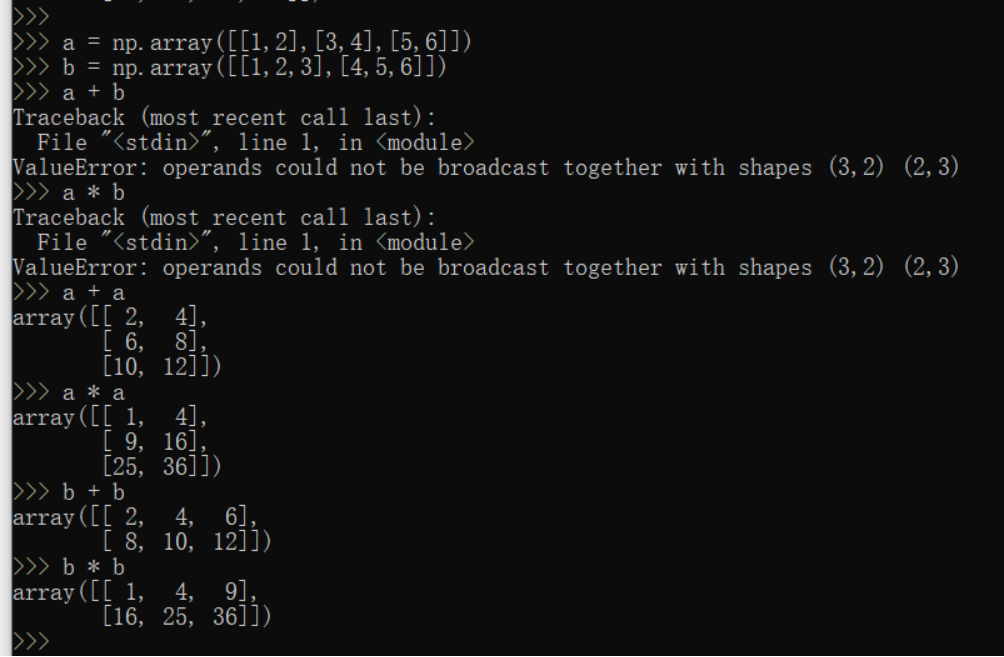Click the output row '[ 8, 10, 12]])'
The height and width of the screenshot is (657, 1004).
pos(187,542)
